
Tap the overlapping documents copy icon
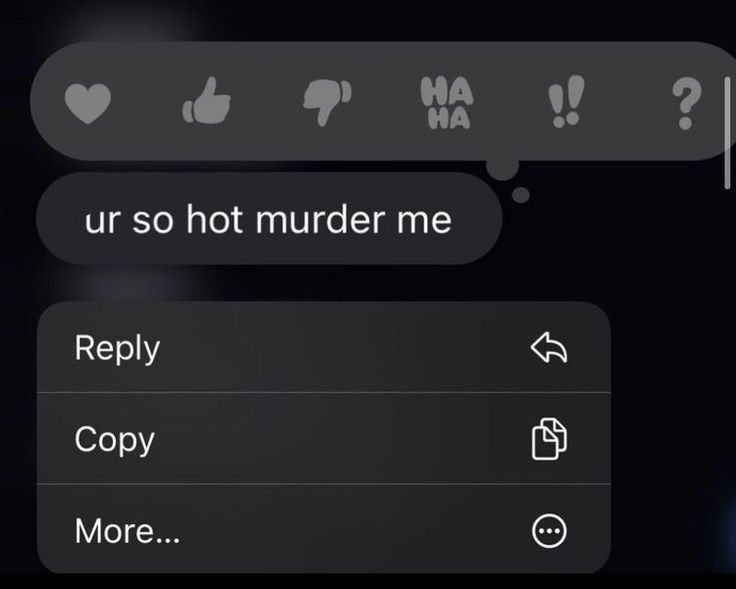(x=549, y=439)
